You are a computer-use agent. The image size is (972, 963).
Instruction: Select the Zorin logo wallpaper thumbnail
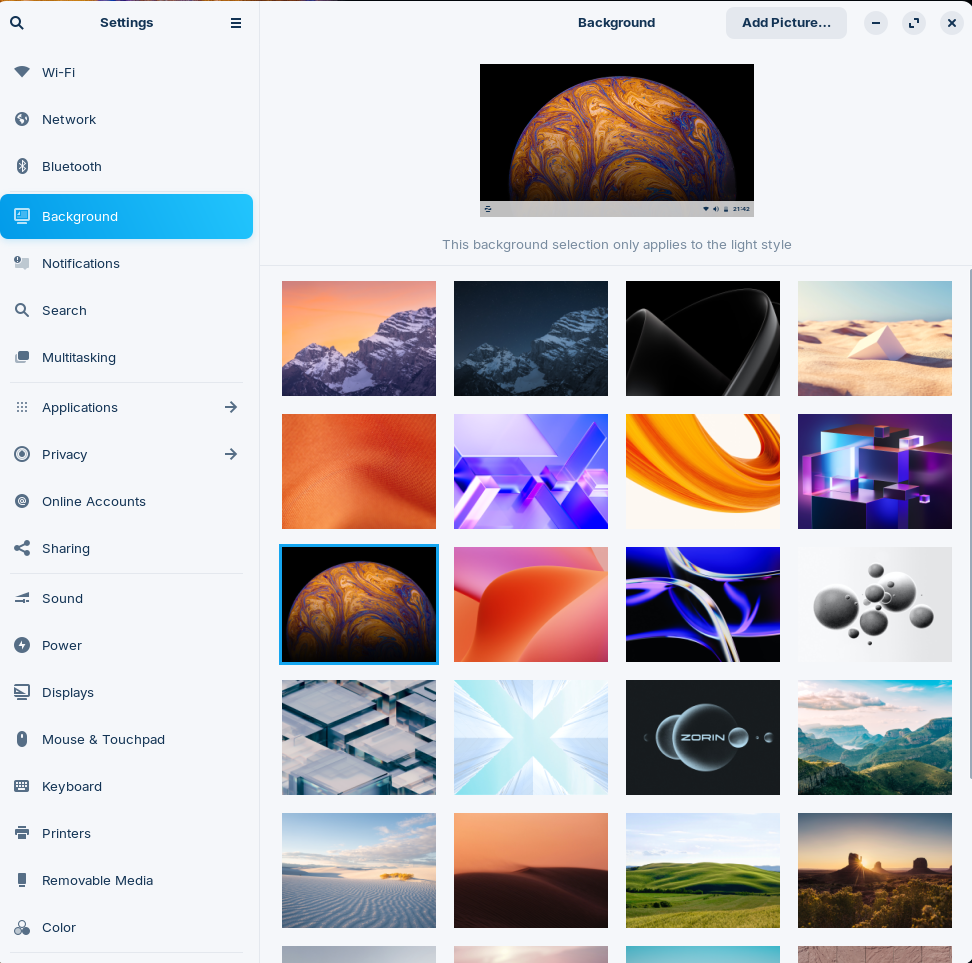[x=703, y=738]
